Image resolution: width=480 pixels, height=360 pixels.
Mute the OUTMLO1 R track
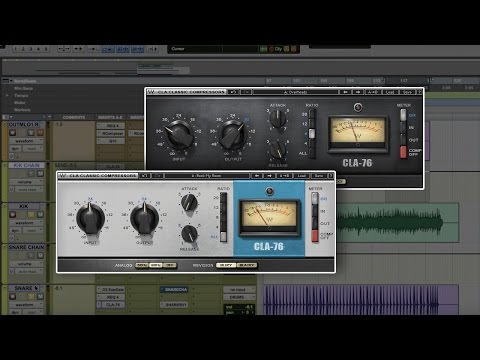(x=40, y=133)
